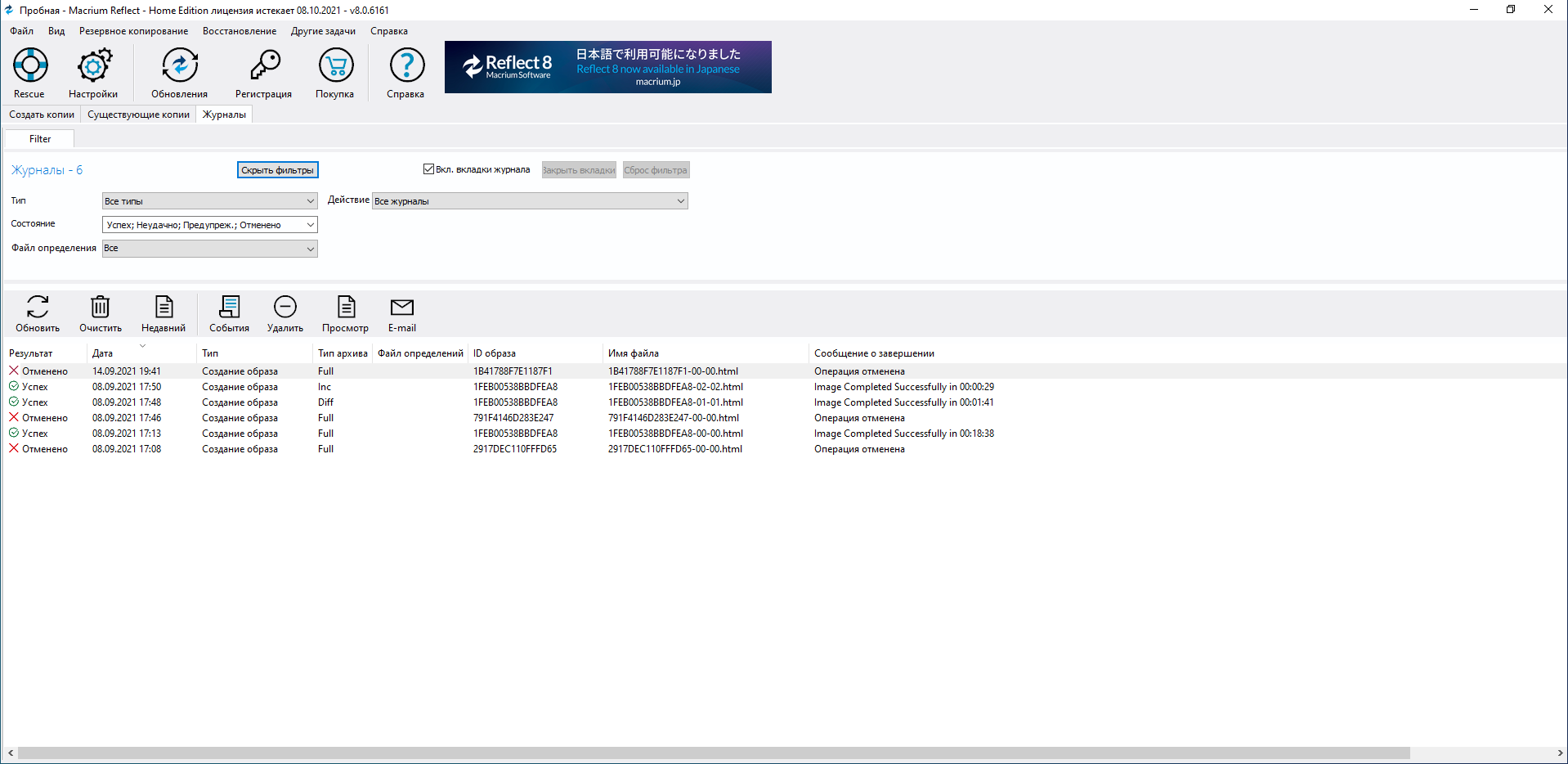Click Сброс фильтра button
The width and height of the screenshot is (1568, 764).
coord(656,170)
